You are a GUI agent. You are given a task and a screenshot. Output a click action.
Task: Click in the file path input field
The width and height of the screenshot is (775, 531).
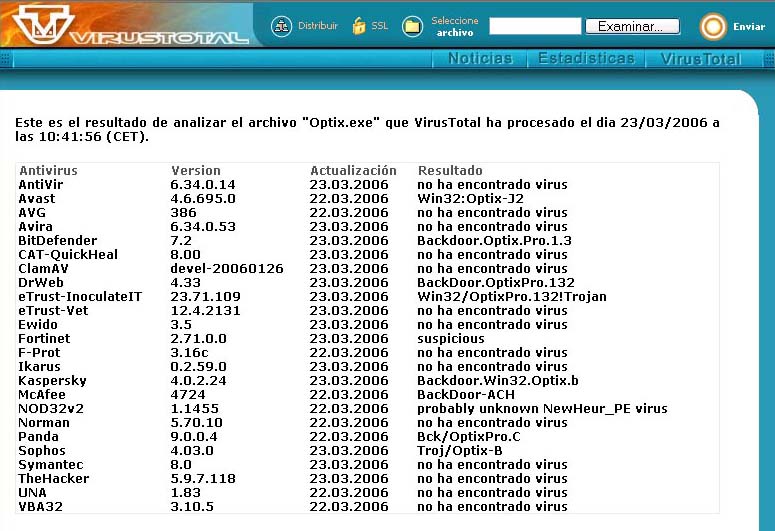click(x=535, y=26)
